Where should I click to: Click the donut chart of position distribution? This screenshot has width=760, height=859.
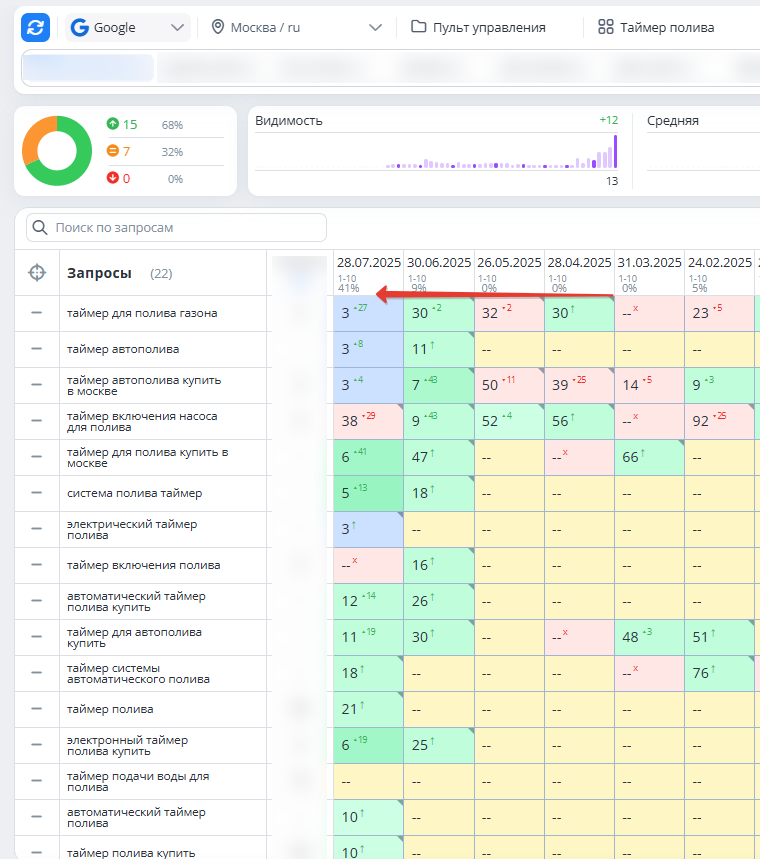(57, 151)
